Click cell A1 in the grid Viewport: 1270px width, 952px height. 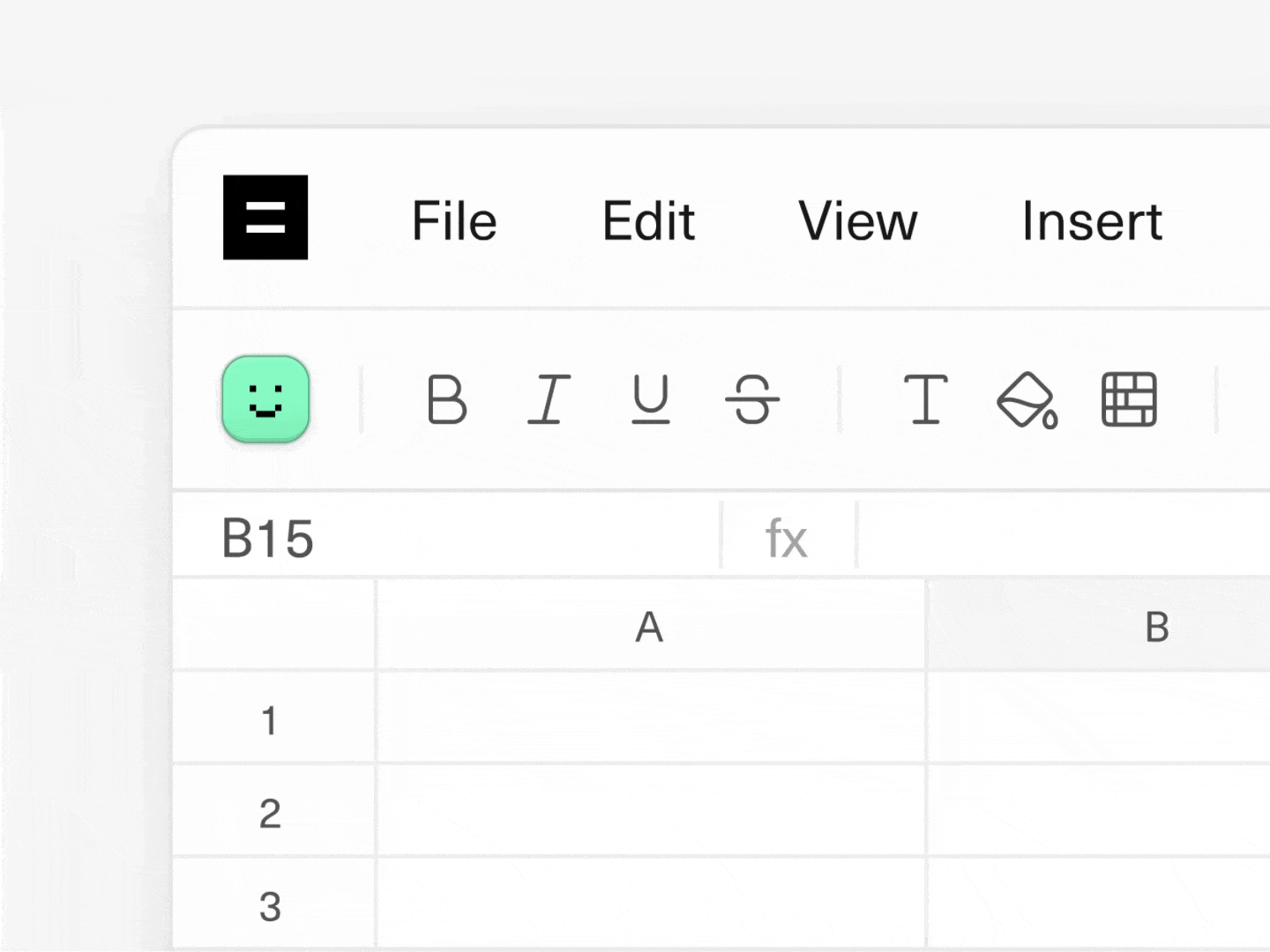(650, 718)
